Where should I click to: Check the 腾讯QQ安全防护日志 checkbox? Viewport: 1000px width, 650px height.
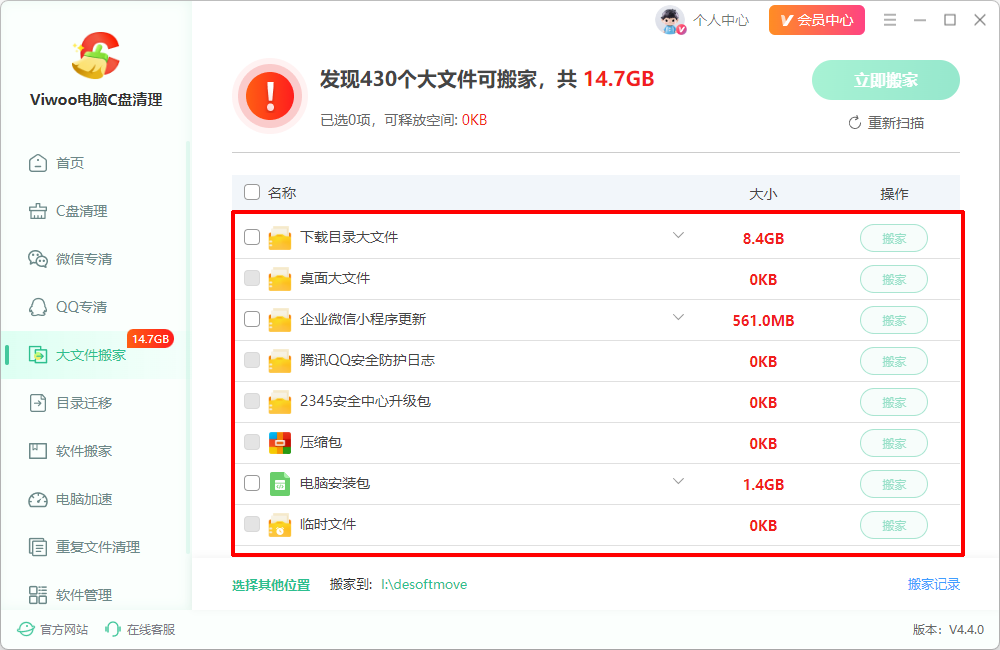[x=252, y=360]
